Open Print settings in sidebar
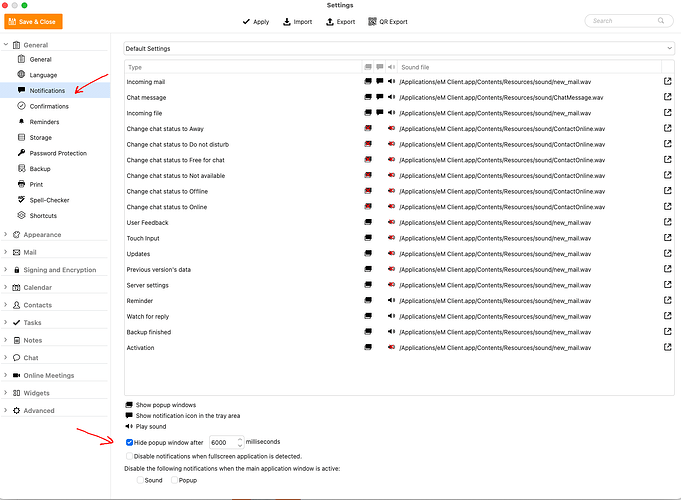The width and height of the screenshot is (681, 500). click(36, 184)
